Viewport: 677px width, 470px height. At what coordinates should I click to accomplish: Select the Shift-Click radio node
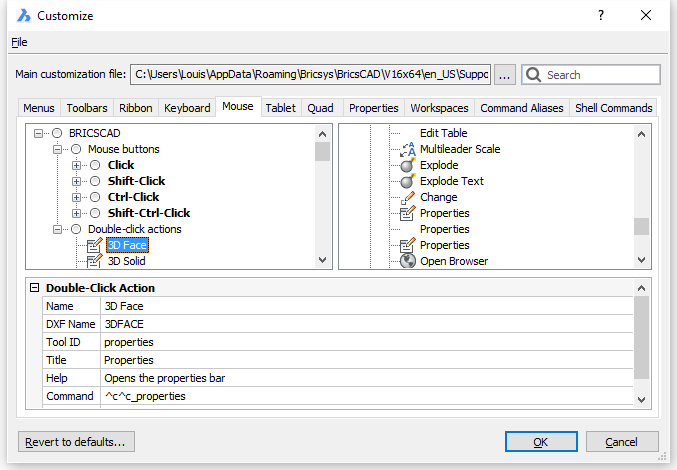tap(95, 181)
